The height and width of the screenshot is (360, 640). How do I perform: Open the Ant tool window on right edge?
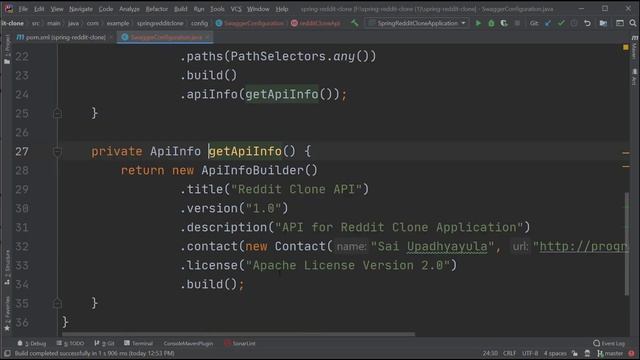coord(634,77)
